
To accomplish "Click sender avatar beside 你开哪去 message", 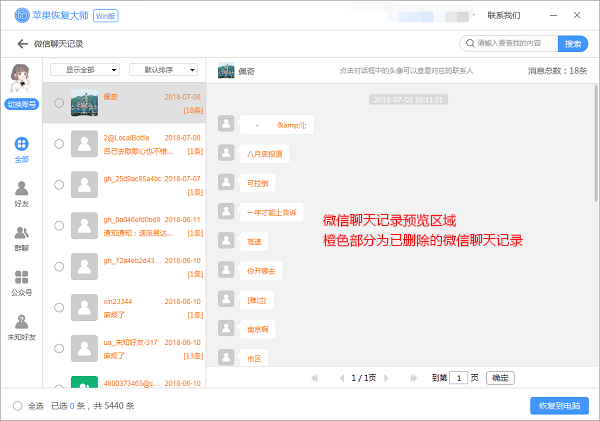I will tap(226, 270).
